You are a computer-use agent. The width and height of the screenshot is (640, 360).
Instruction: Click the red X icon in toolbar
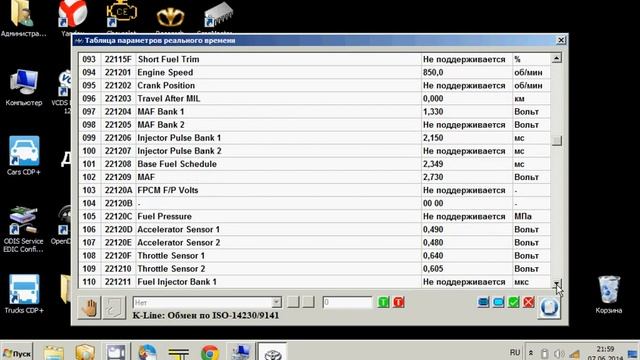pos(529,302)
